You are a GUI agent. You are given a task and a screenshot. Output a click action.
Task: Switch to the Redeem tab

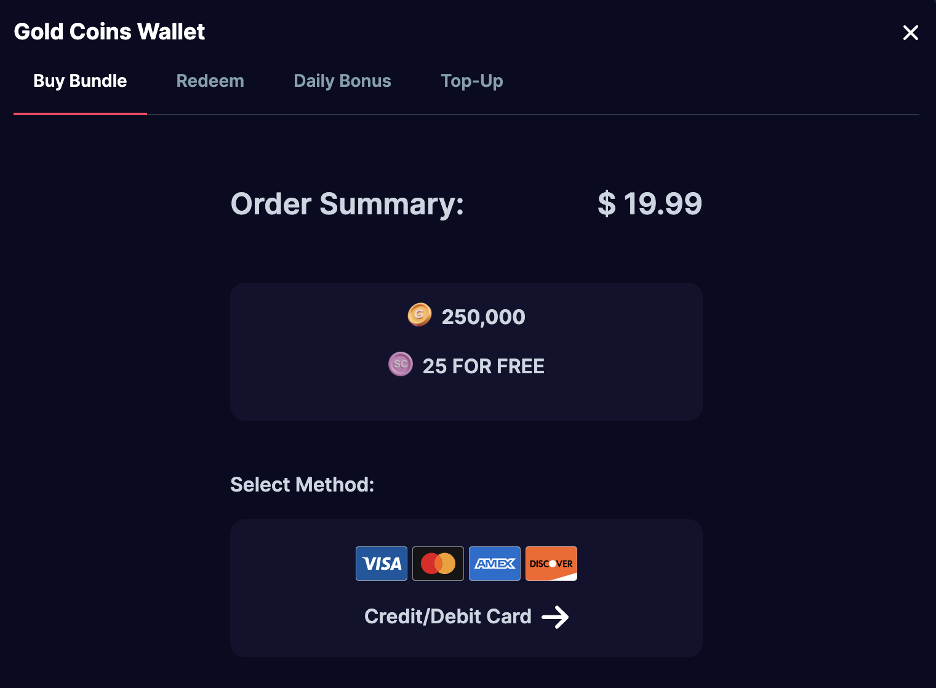(x=210, y=81)
